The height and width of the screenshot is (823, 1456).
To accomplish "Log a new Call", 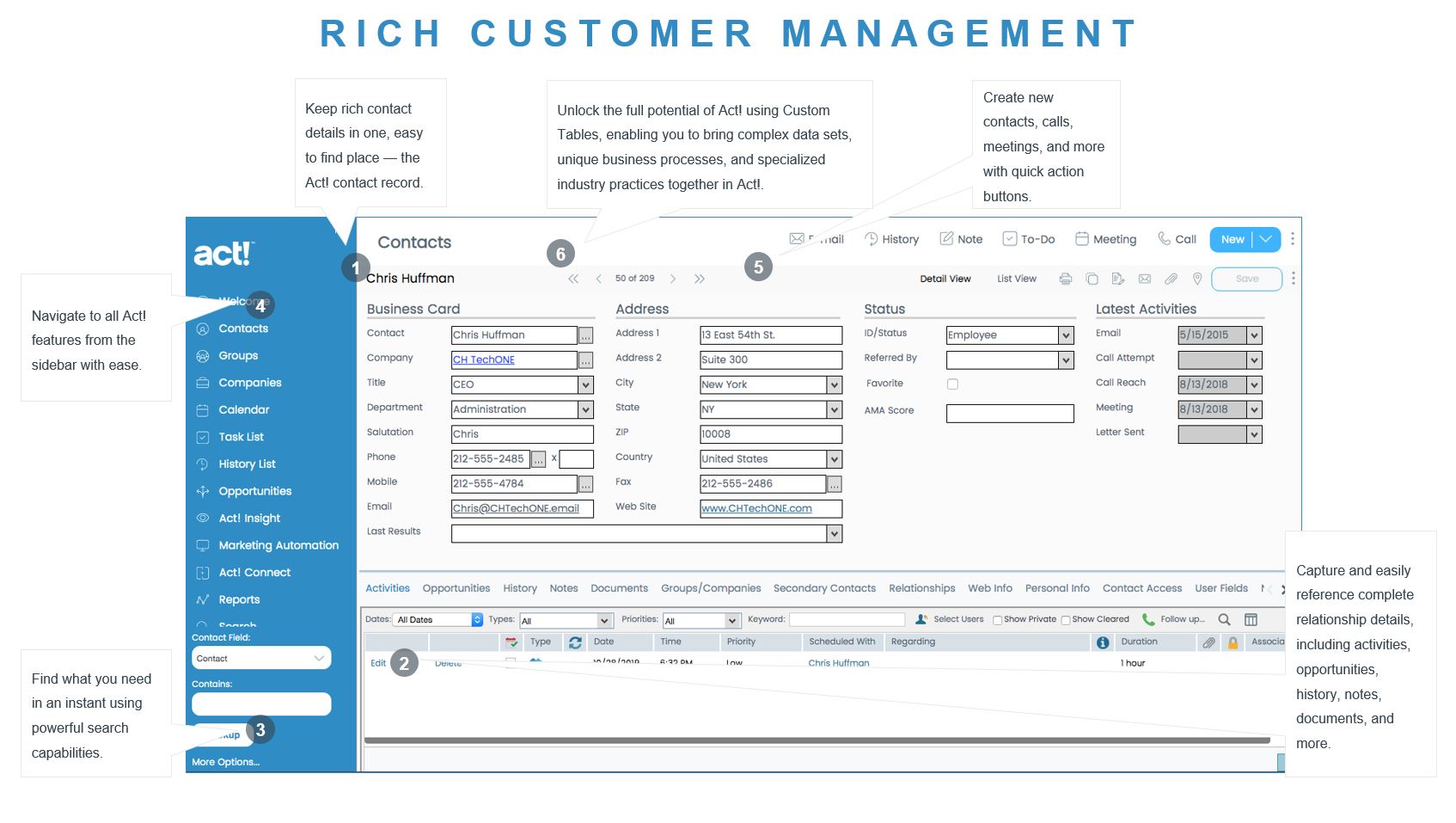I will pos(1177,239).
